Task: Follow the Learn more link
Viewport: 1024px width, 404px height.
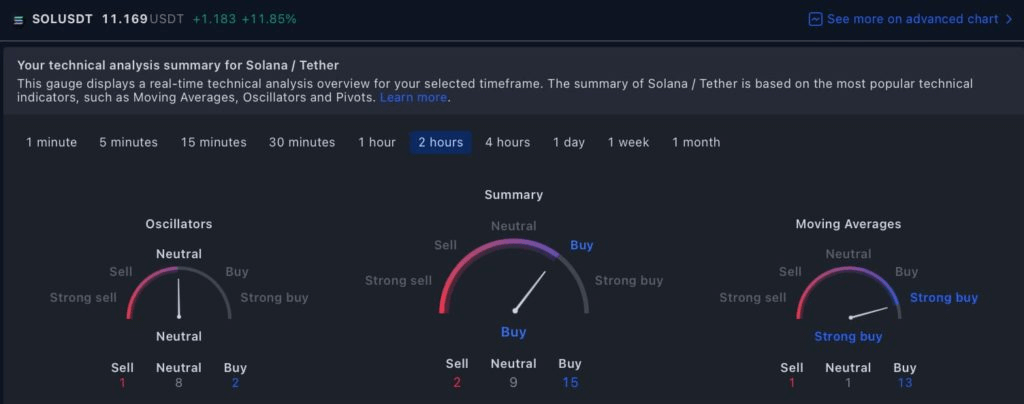Action: tap(413, 97)
